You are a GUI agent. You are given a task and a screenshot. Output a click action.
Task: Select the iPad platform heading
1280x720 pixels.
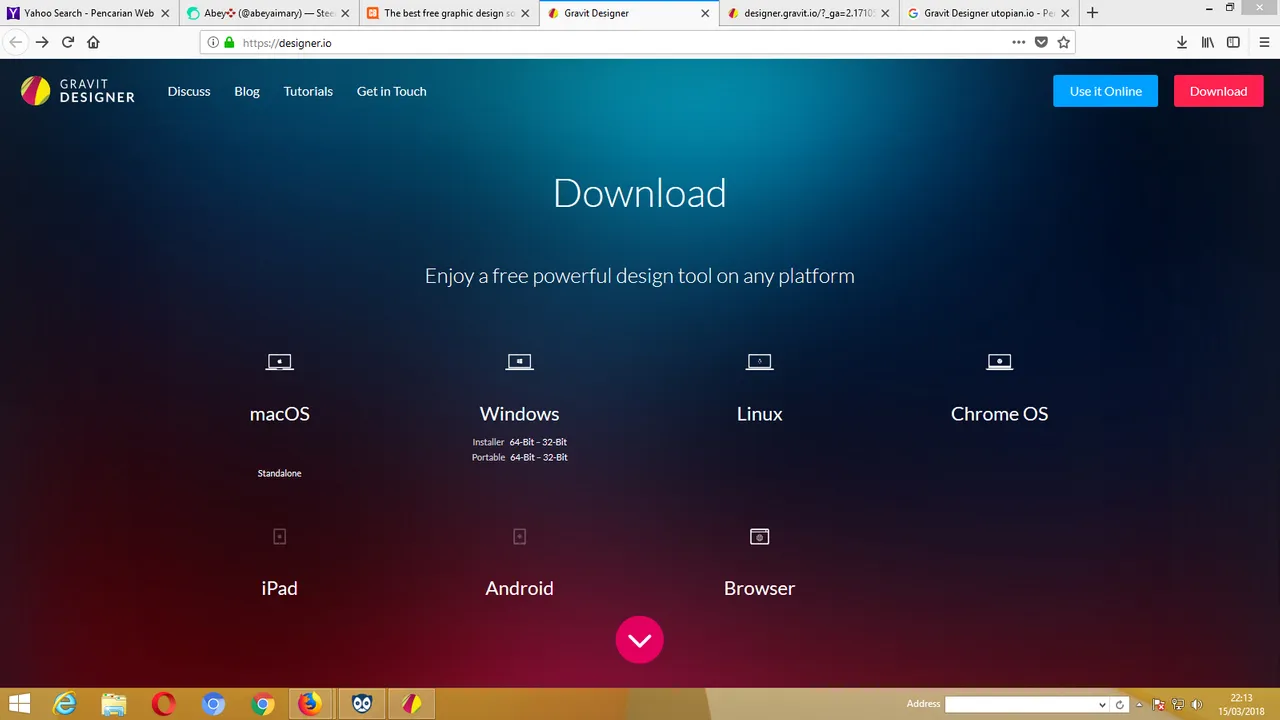(x=279, y=588)
